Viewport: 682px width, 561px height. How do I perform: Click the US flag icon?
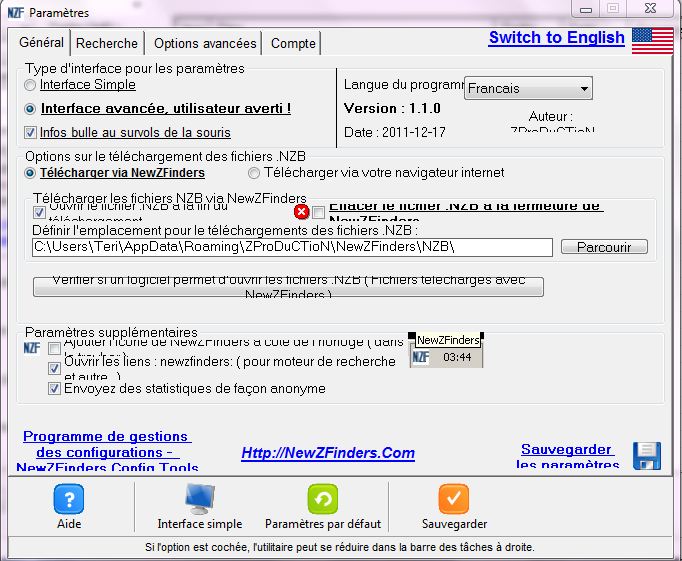[x=652, y=40]
